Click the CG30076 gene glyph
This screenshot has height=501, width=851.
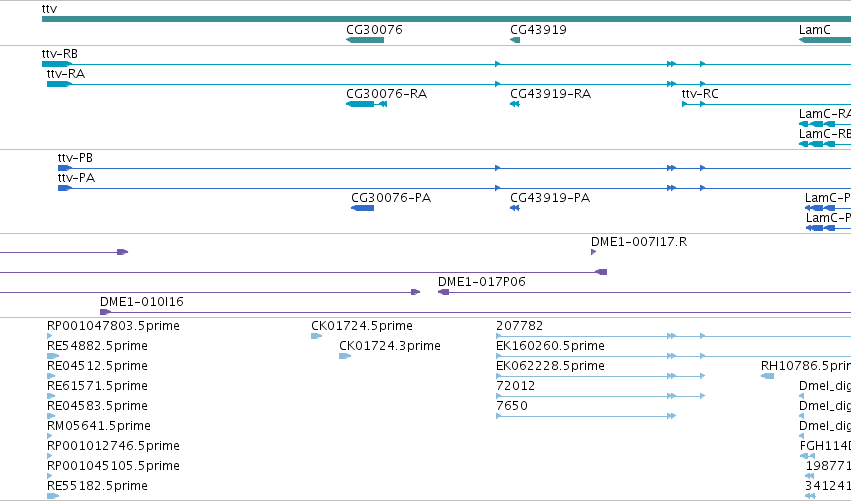coord(365,40)
